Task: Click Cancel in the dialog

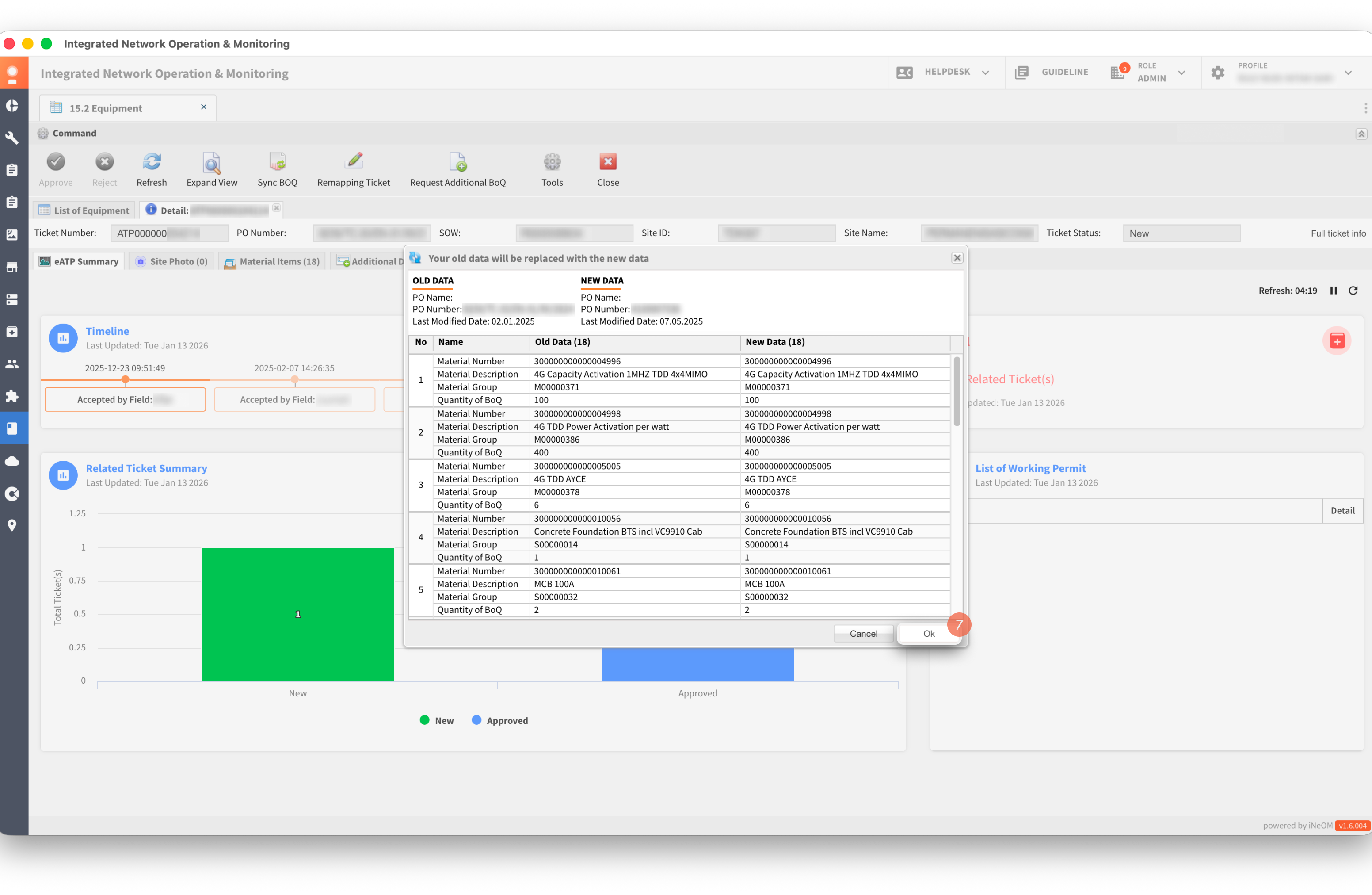Action: pos(863,633)
